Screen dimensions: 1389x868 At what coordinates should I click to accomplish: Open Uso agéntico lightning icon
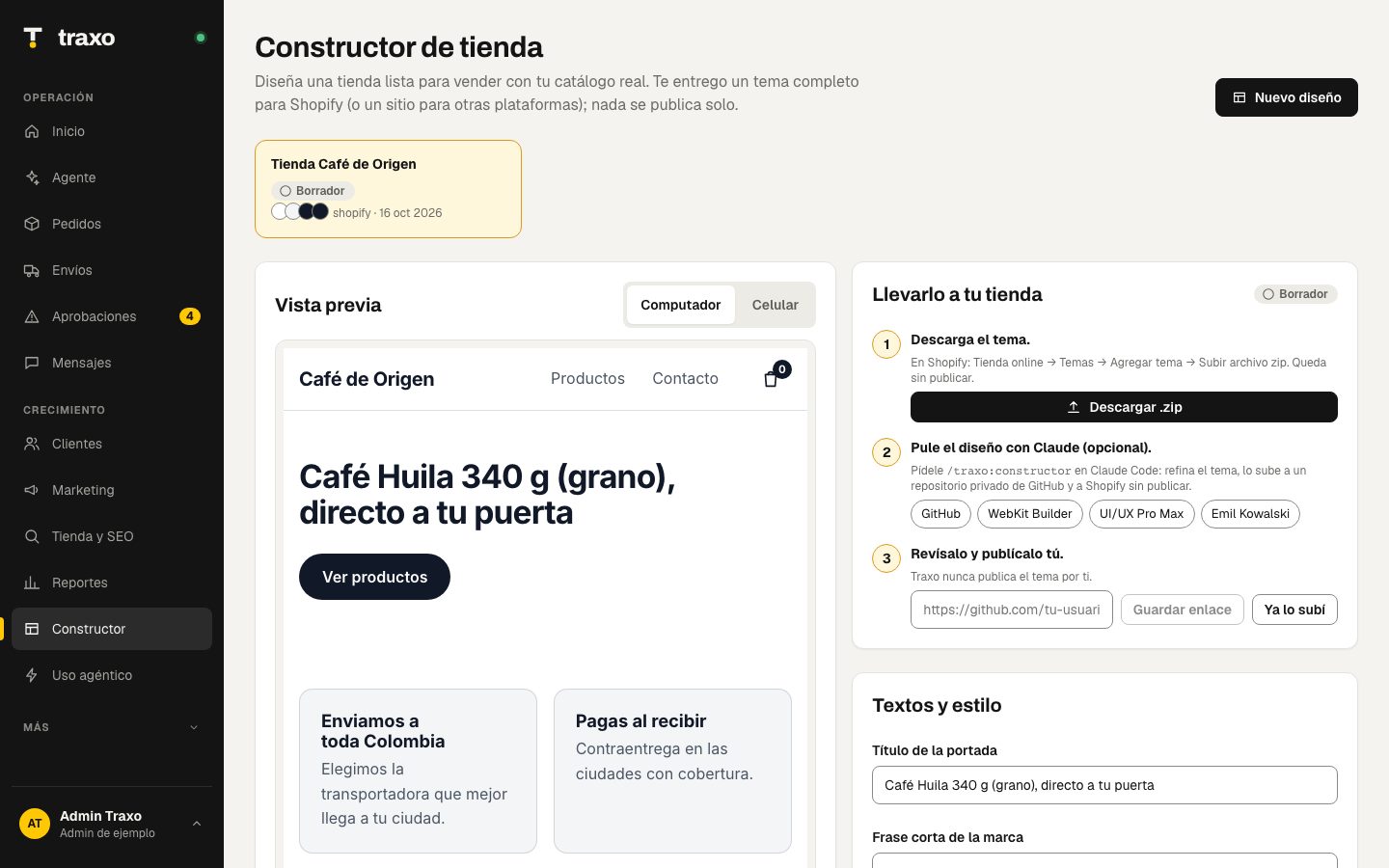[32, 675]
